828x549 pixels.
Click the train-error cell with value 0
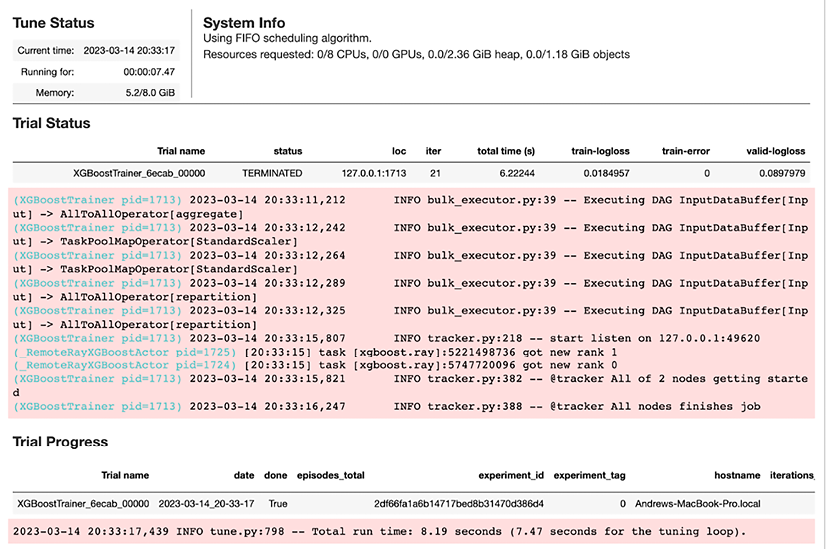click(707, 173)
